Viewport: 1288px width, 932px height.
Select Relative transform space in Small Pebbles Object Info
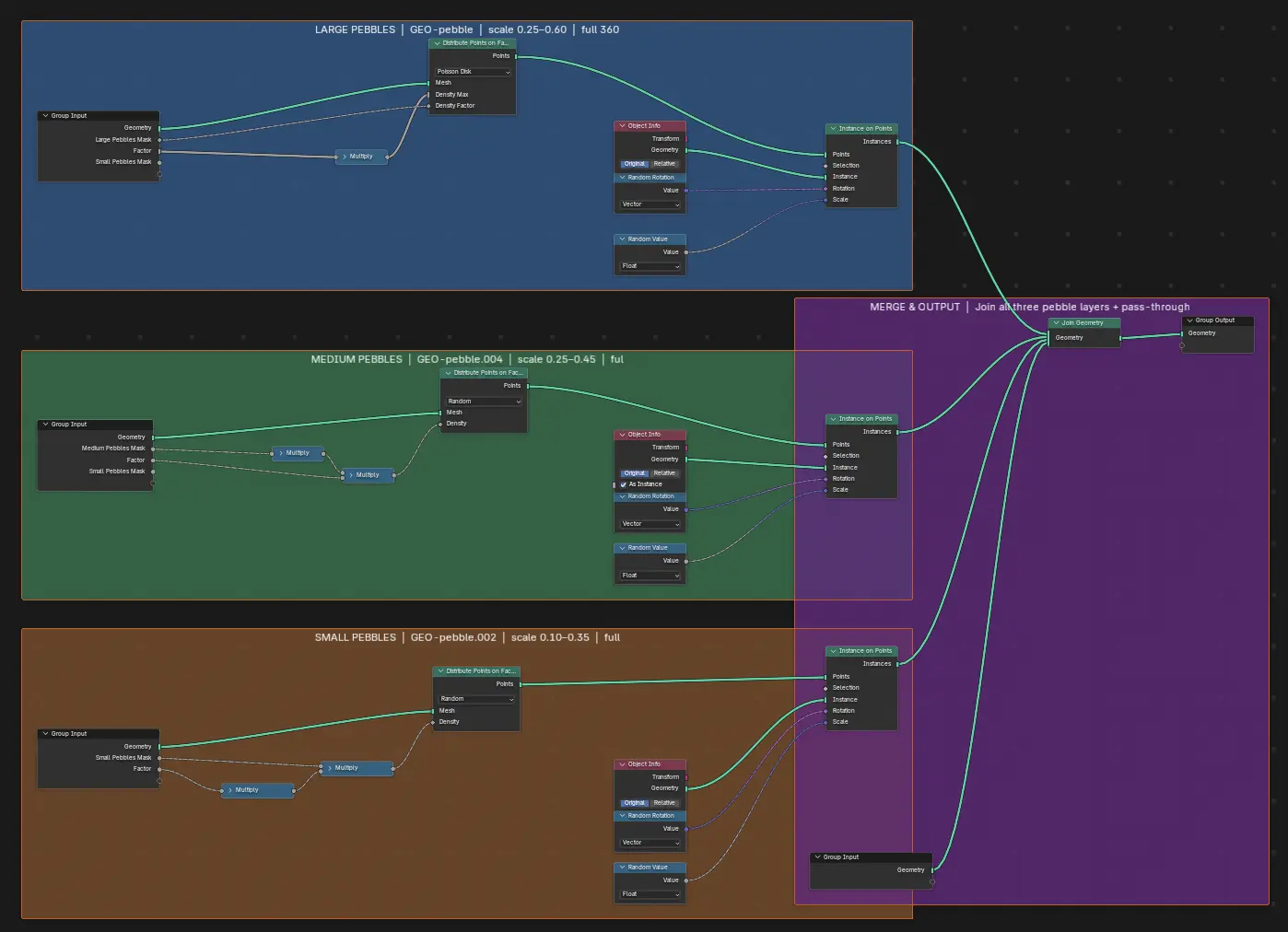coord(664,803)
